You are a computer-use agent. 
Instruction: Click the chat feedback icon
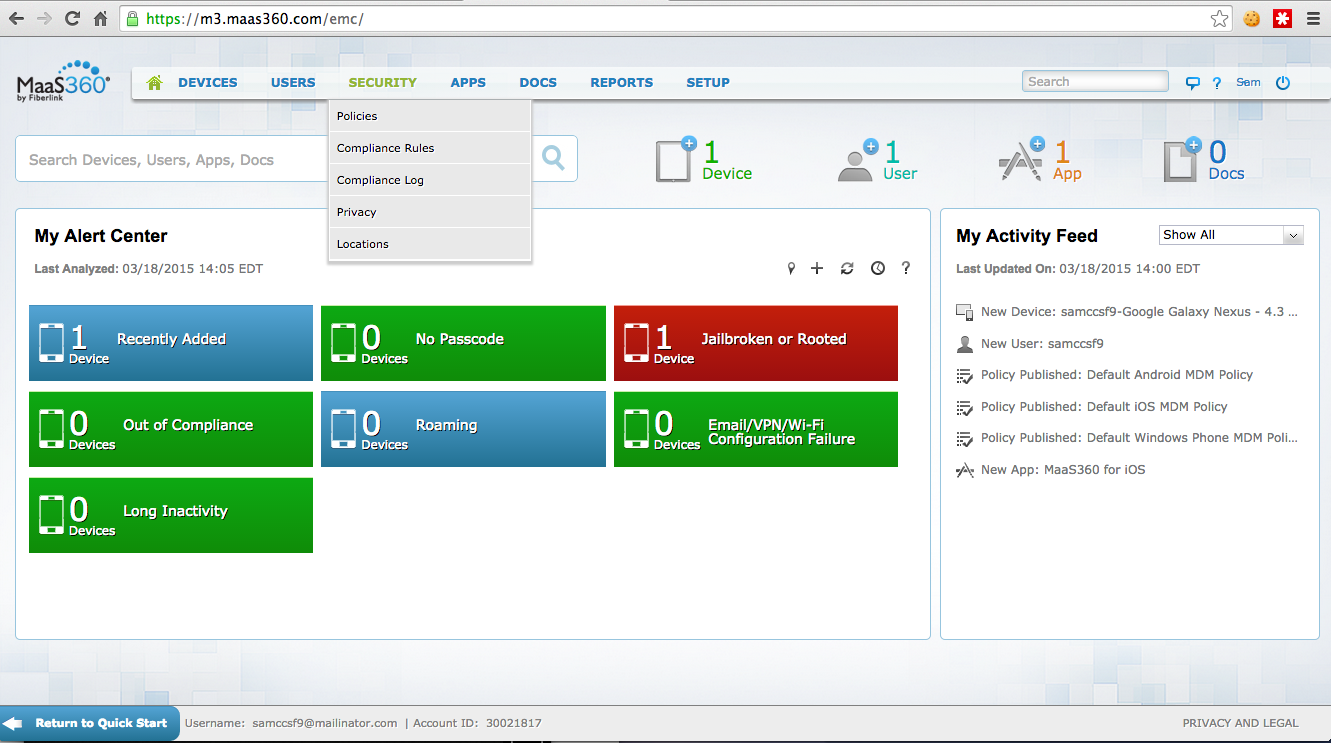(1192, 83)
